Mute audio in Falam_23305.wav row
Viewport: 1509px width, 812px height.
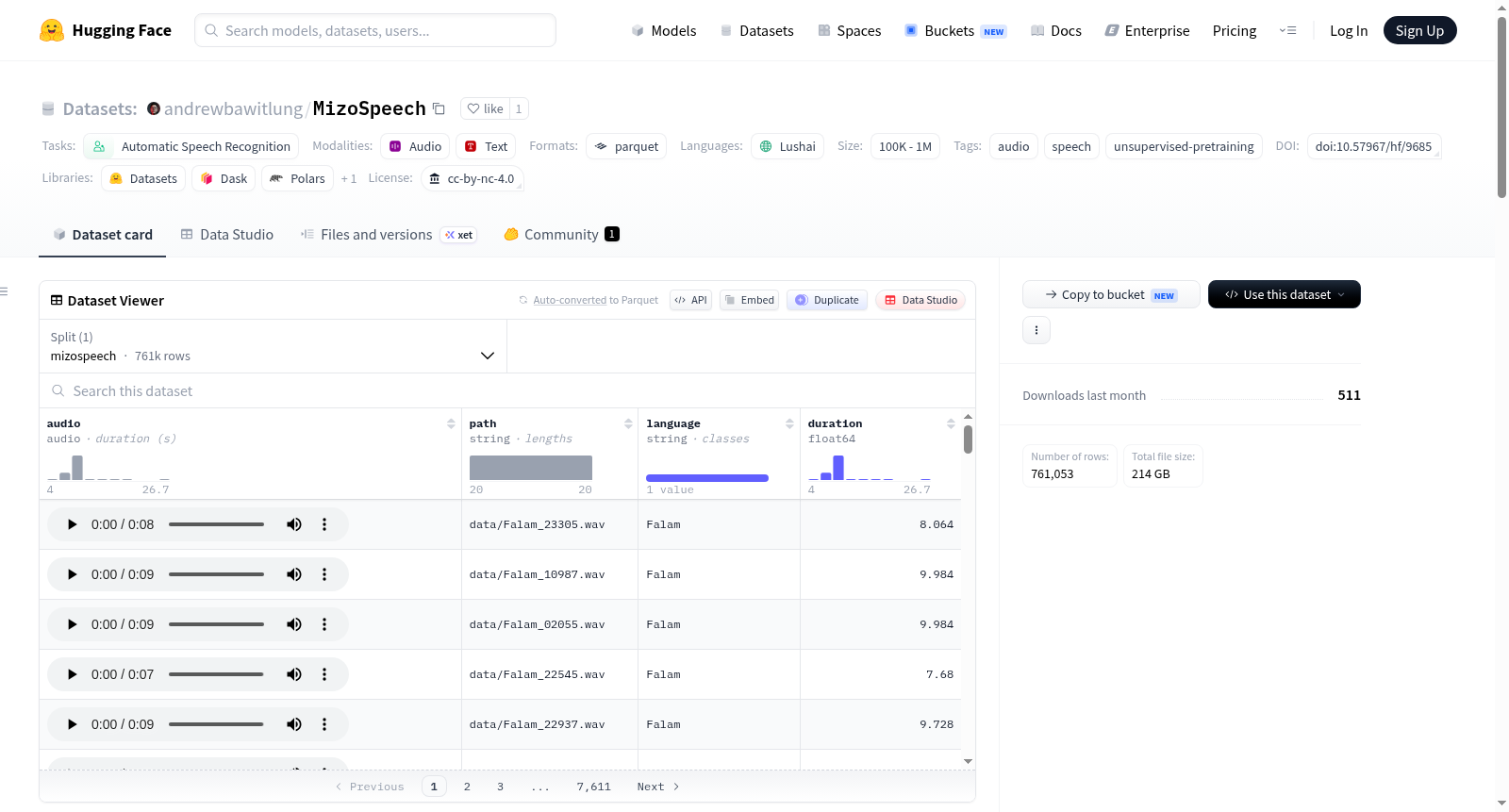click(x=294, y=524)
